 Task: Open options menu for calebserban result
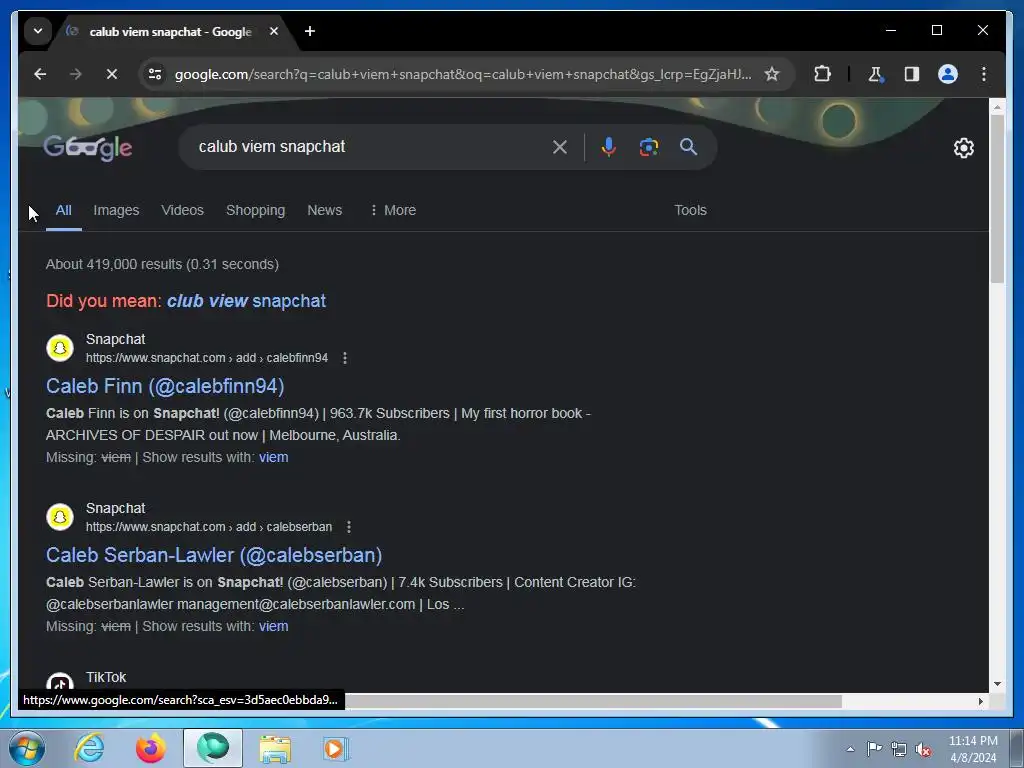point(349,527)
